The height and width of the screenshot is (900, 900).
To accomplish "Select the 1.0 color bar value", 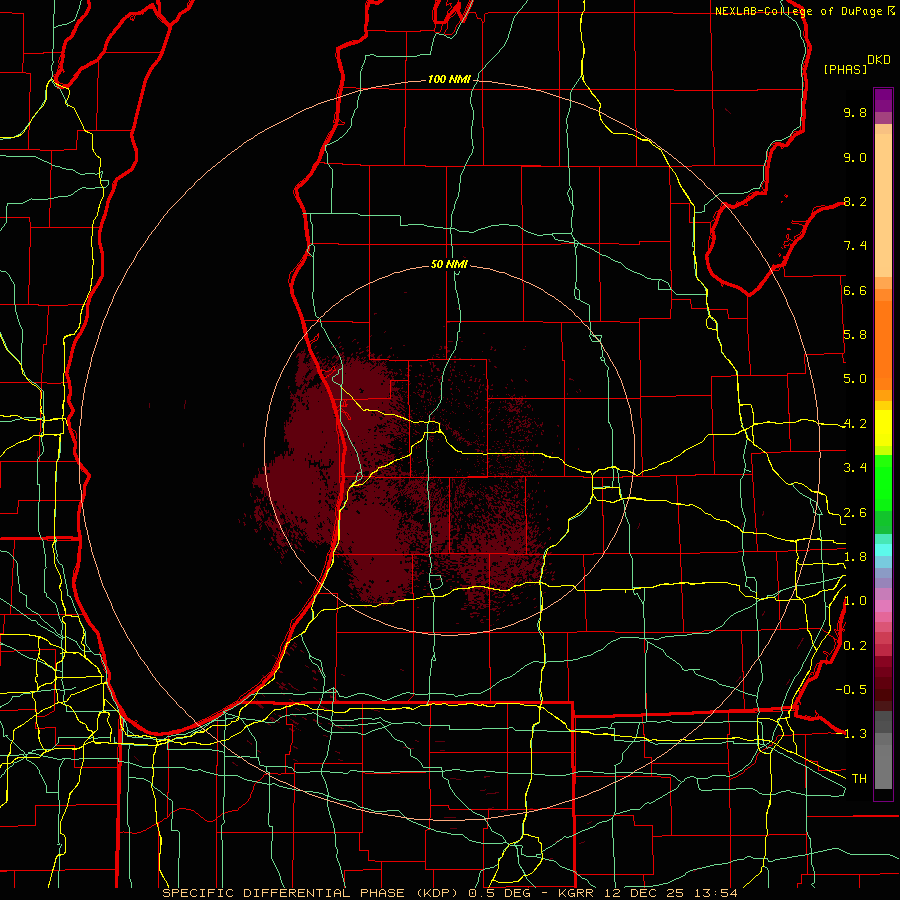I will 855,601.
